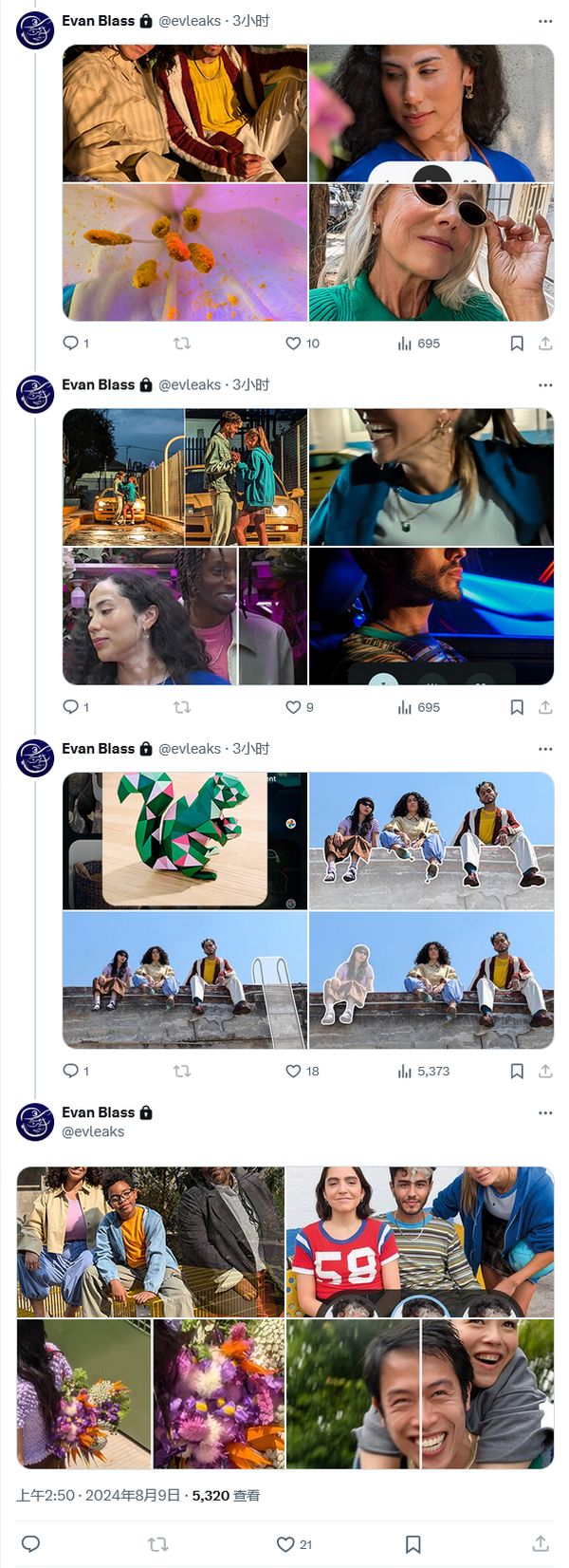
Task: Like the third tweet with 18 likes
Action: [x=303, y=1071]
